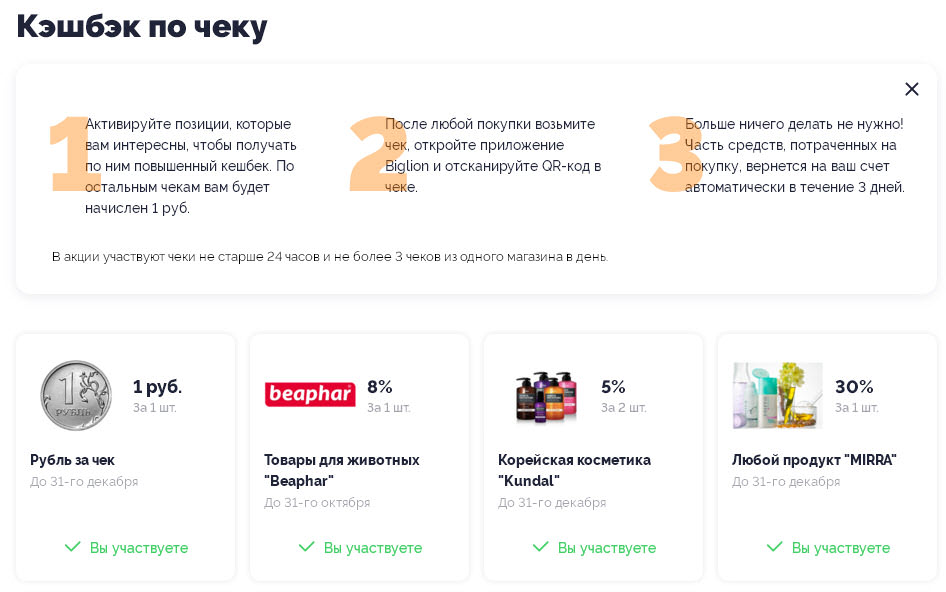946x592 pixels.
Task: Click the MIRRA product image
Action: [777, 395]
